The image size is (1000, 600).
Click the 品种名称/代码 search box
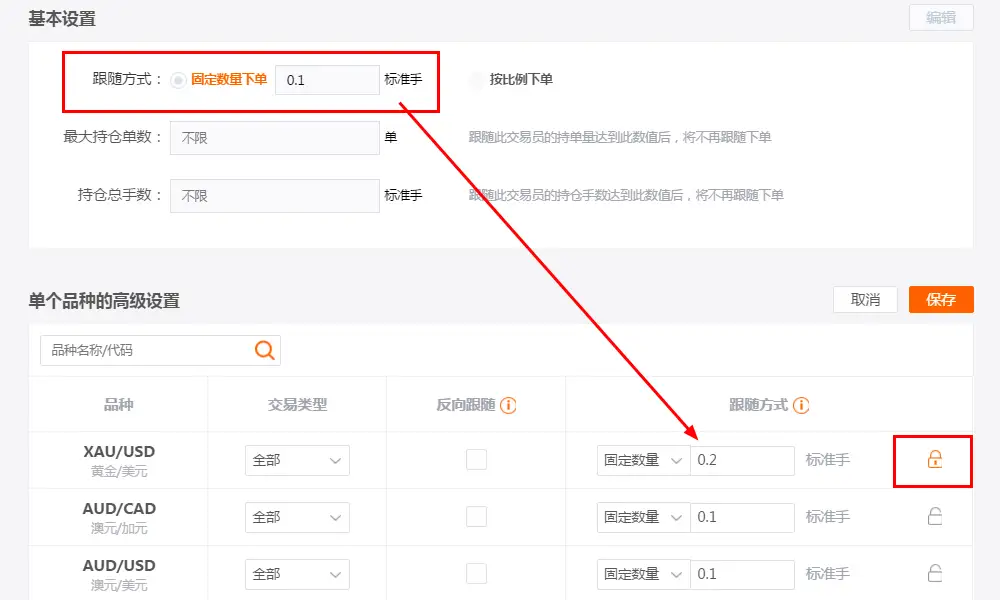(x=160, y=350)
